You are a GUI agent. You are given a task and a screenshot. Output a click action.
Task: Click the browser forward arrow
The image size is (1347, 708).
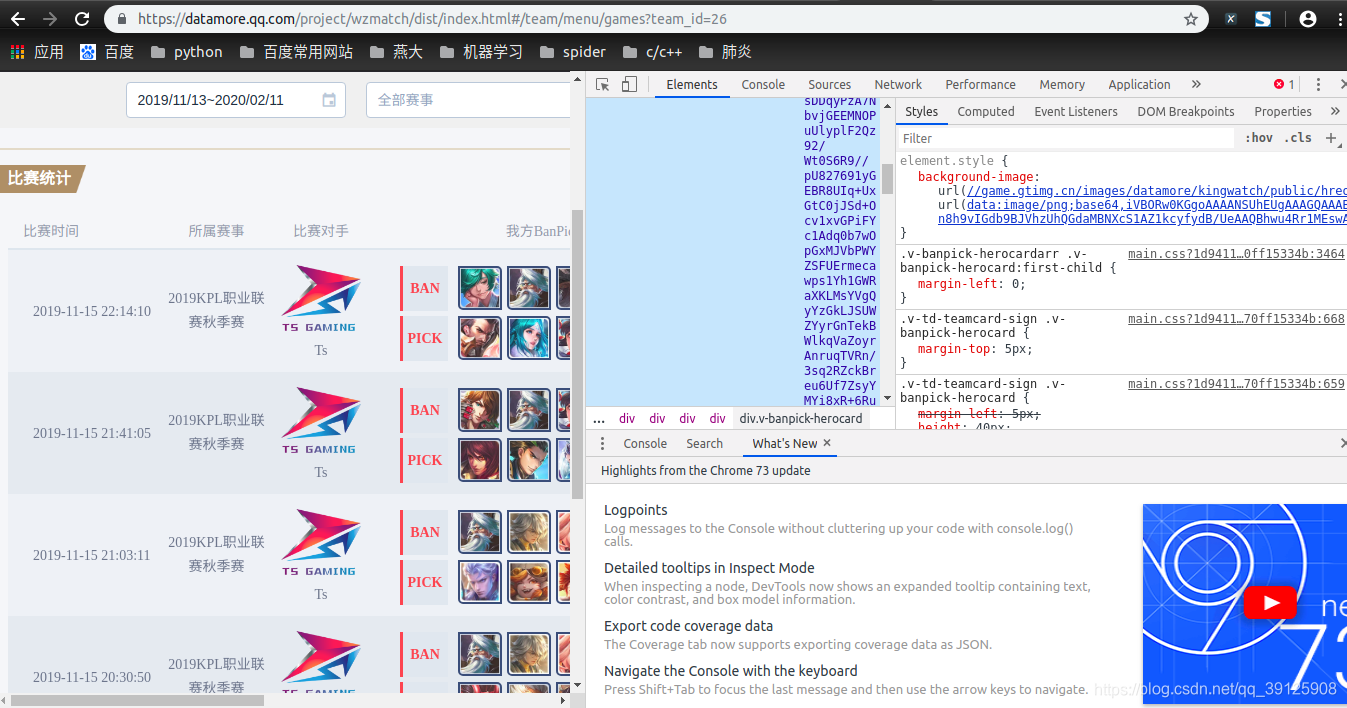coord(50,19)
